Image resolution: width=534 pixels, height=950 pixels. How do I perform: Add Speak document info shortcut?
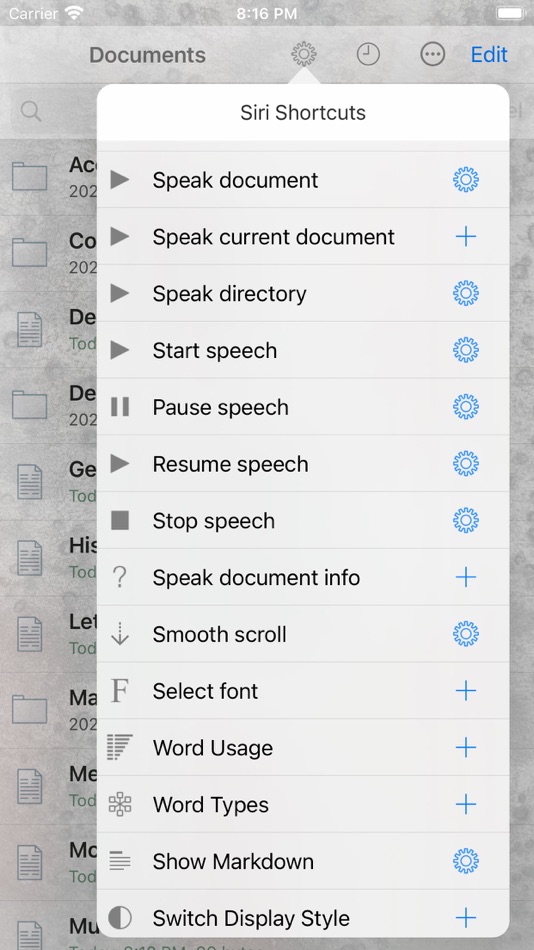coord(466,577)
